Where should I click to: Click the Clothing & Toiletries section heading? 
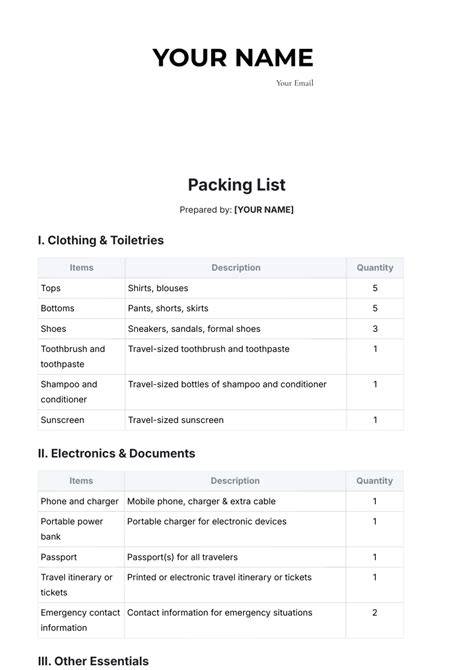click(x=101, y=240)
